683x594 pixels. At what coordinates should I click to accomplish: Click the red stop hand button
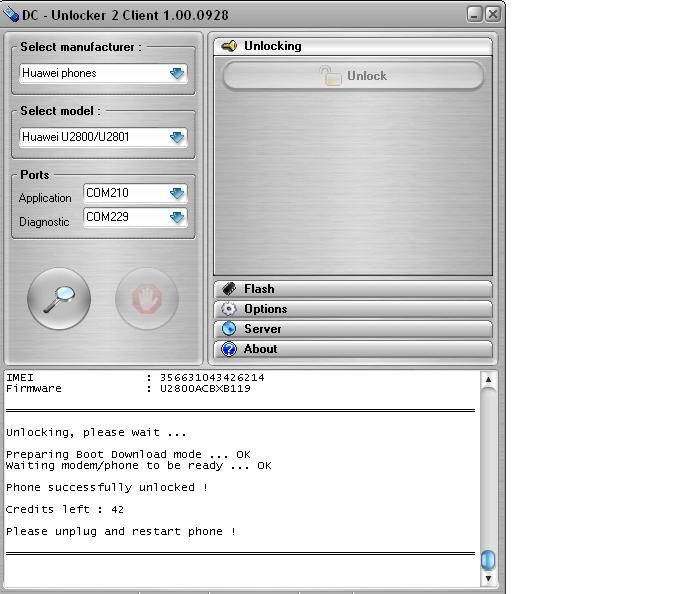pyautogui.click(x=147, y=299)
